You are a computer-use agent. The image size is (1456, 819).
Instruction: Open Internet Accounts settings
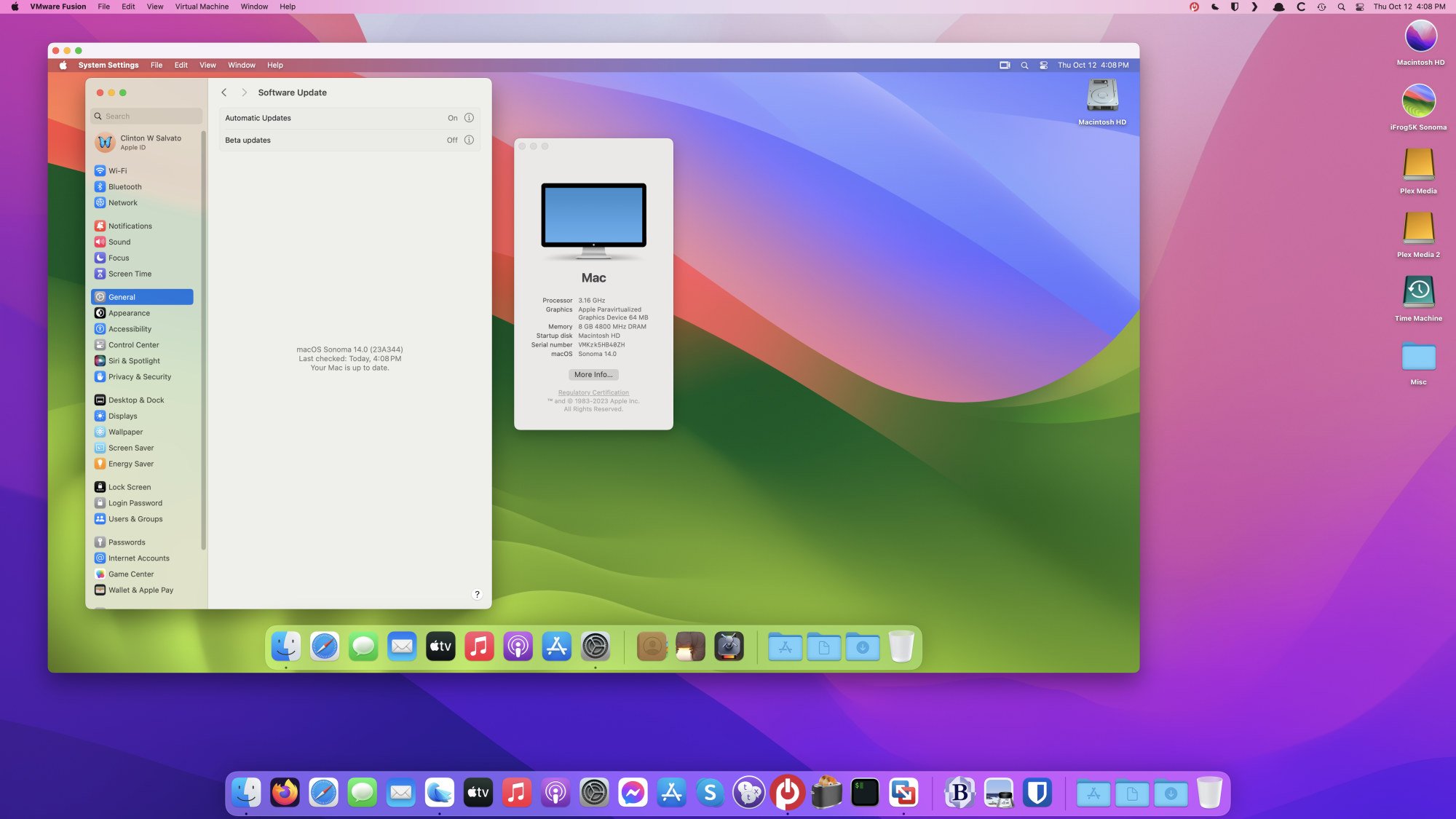tap(142, 558)
